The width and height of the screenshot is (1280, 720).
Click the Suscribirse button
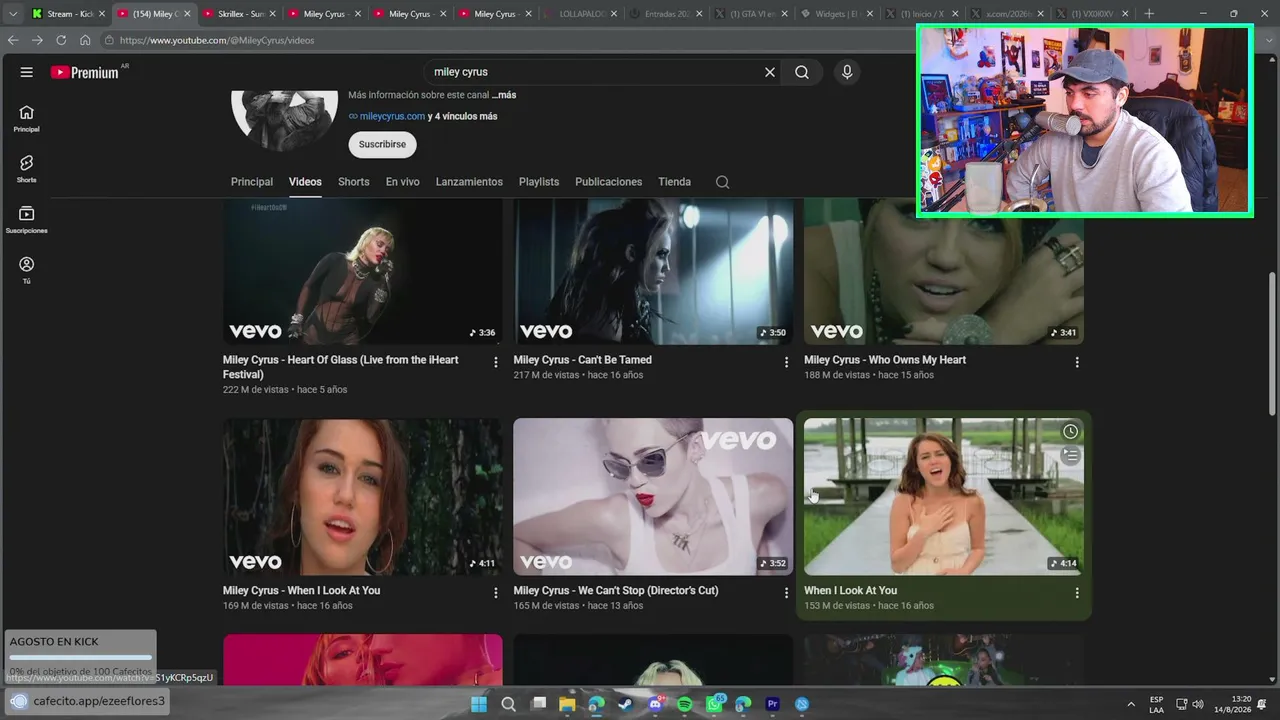(382, 144)
